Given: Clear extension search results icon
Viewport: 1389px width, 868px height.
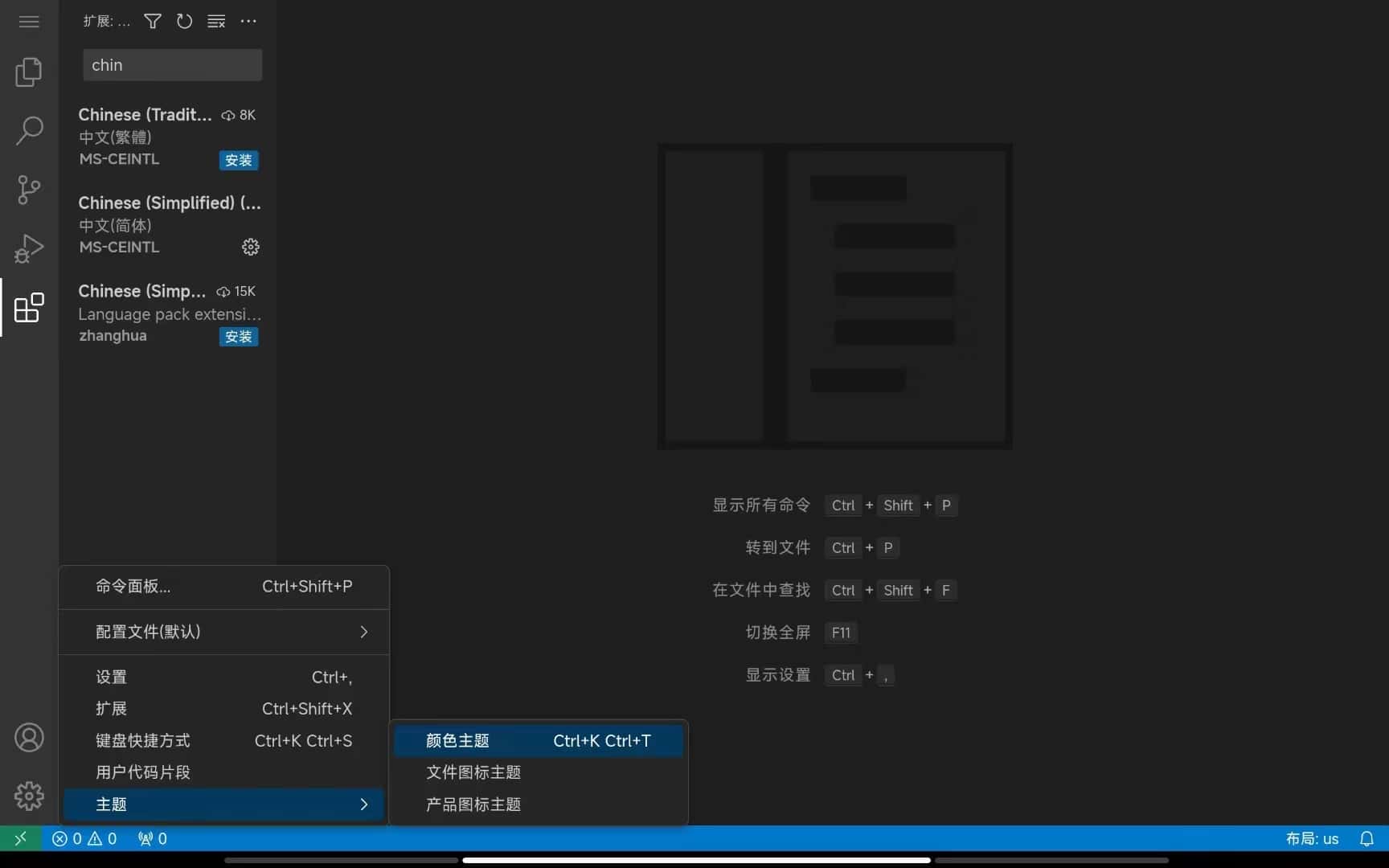Looking at the screenshot, I should click(216, 22).
